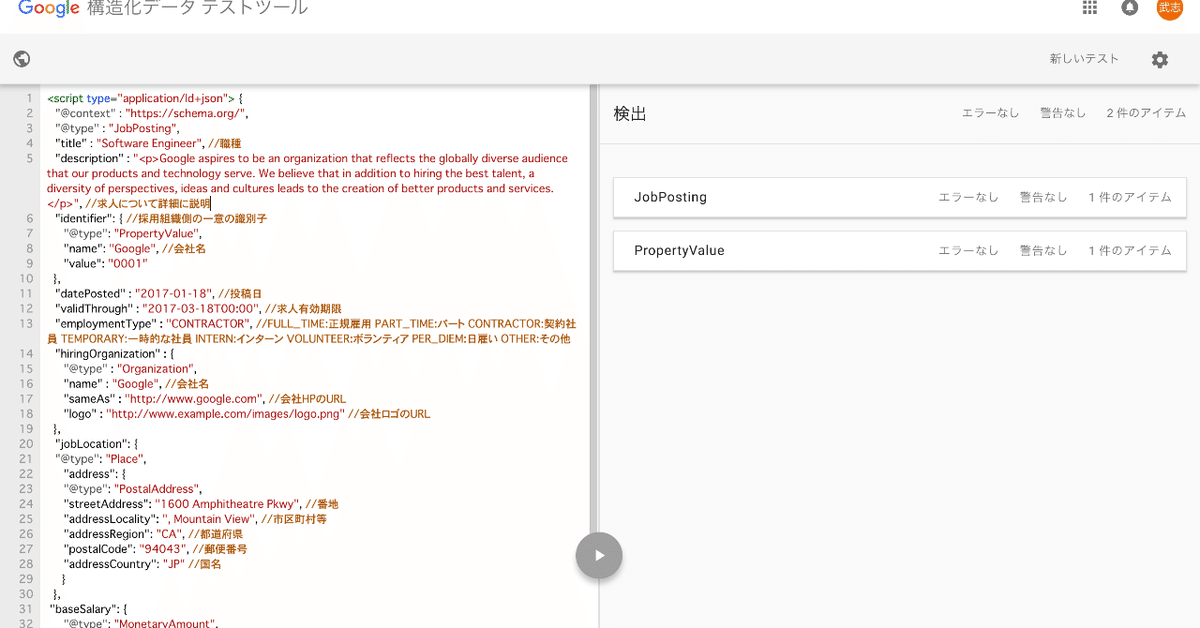Click 警告なし in the JobPosting row
This screenshot has width=1200, height=628.
(x=1043, y=197)
